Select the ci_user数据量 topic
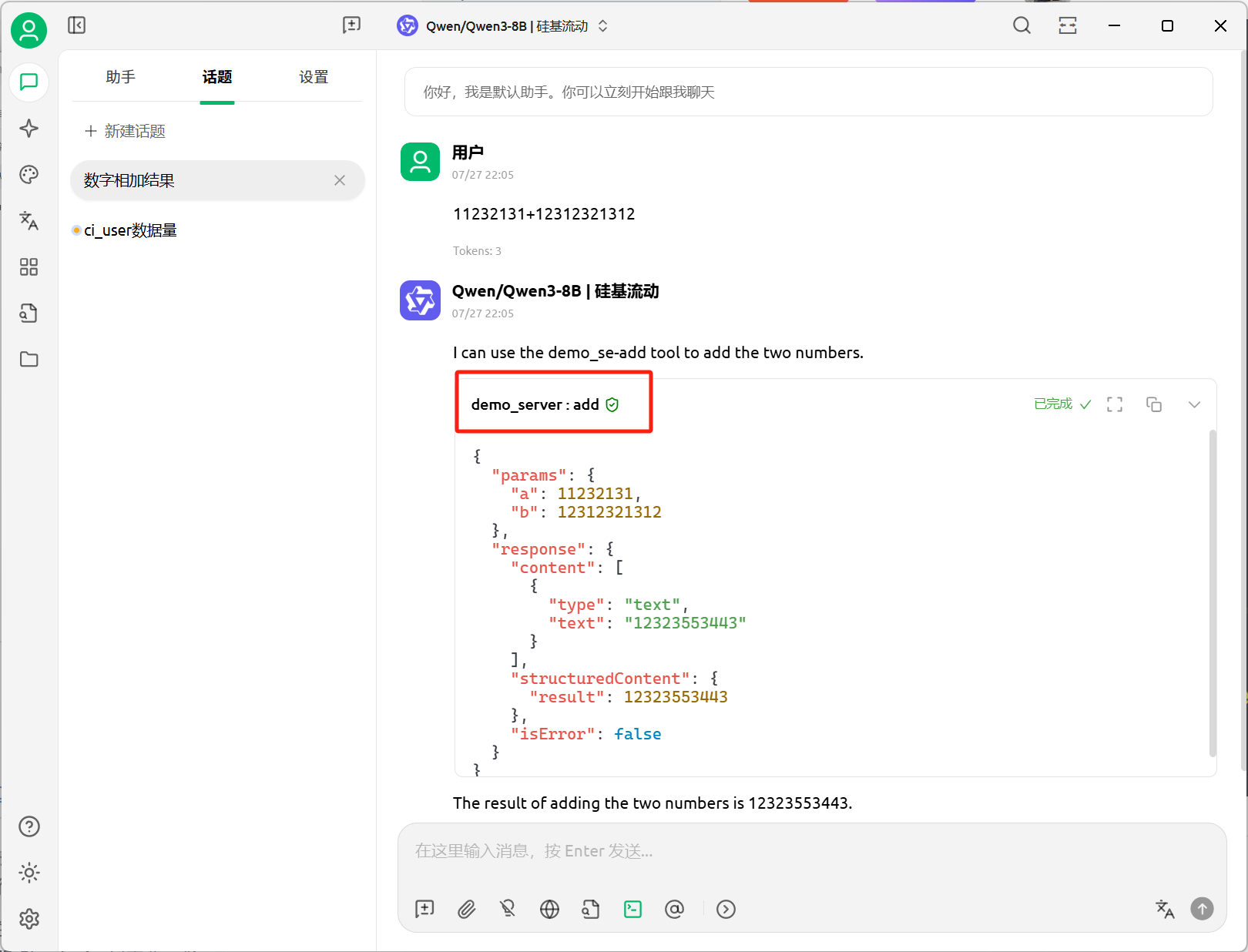Viewport: 1248px width, 952px height. click(x=130, y=230)
